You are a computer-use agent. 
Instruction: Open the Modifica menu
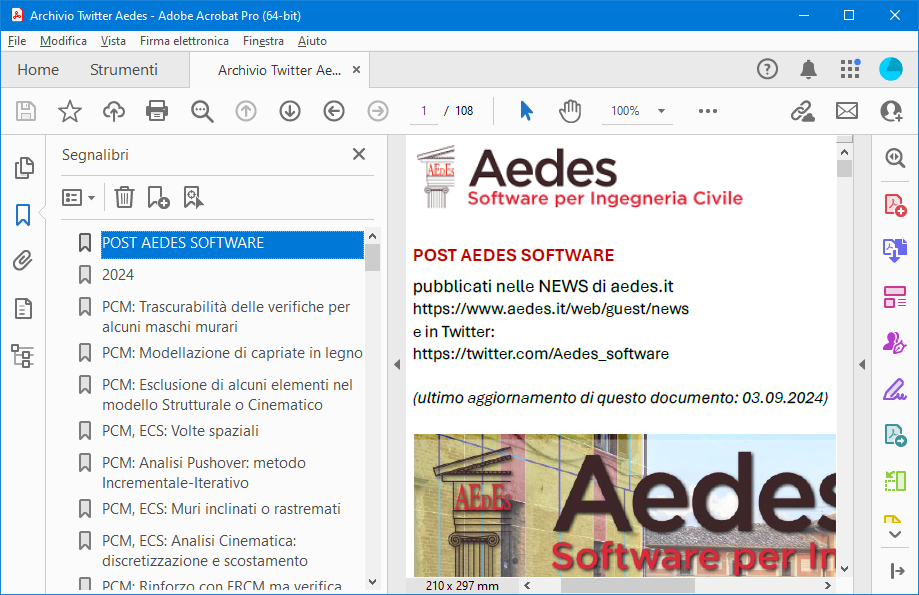pos(62,41)
